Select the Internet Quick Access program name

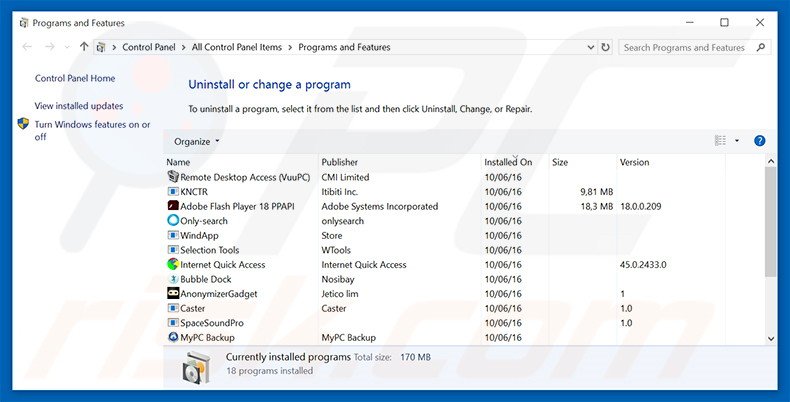tap(222, 265)
